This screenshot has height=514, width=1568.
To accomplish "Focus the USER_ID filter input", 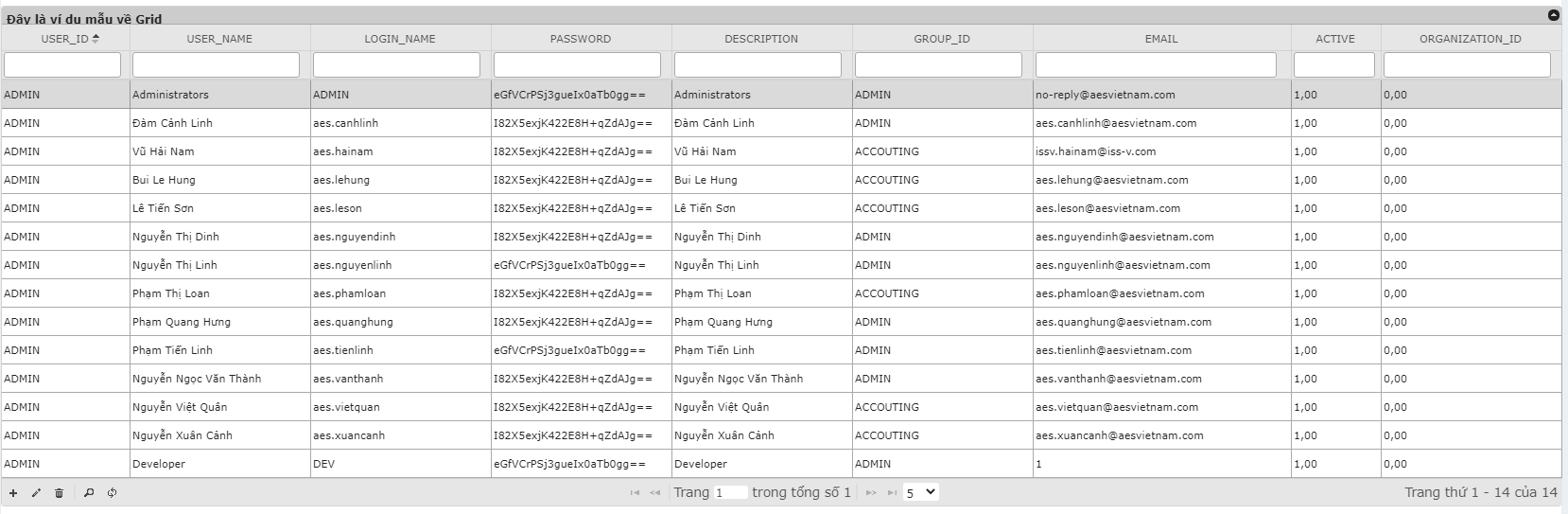I will (x=62, y=64).
